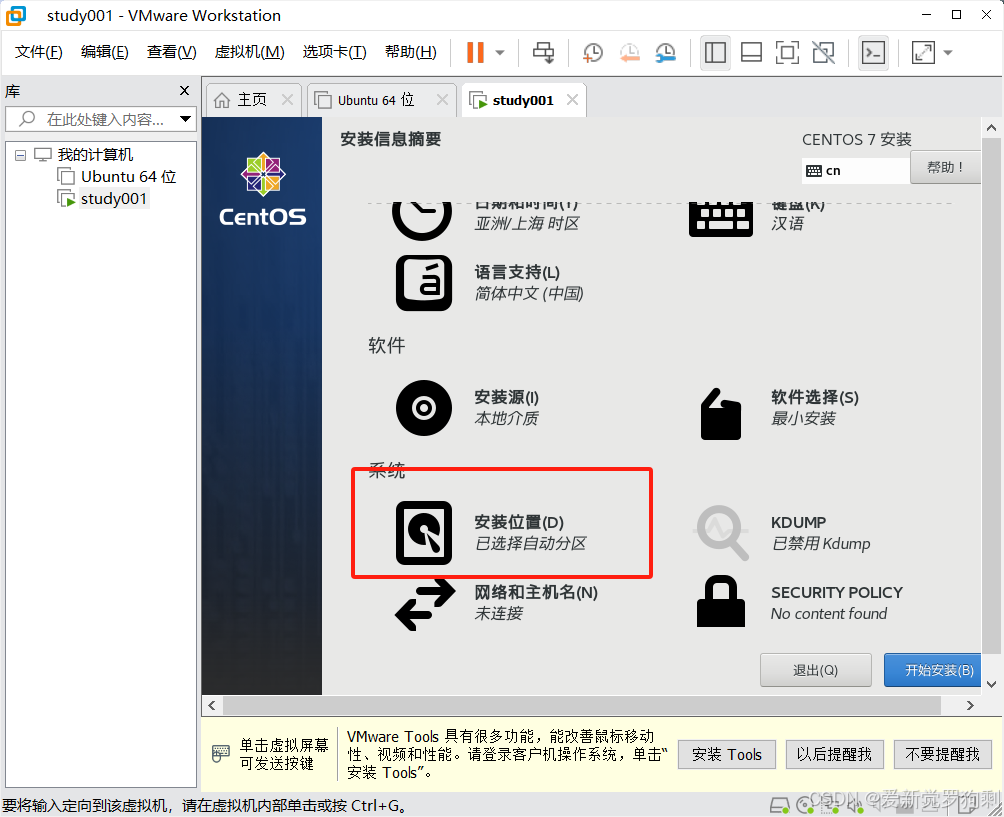Open the 帮助(H) menu

pyautogui.click(x=410, y=52)
